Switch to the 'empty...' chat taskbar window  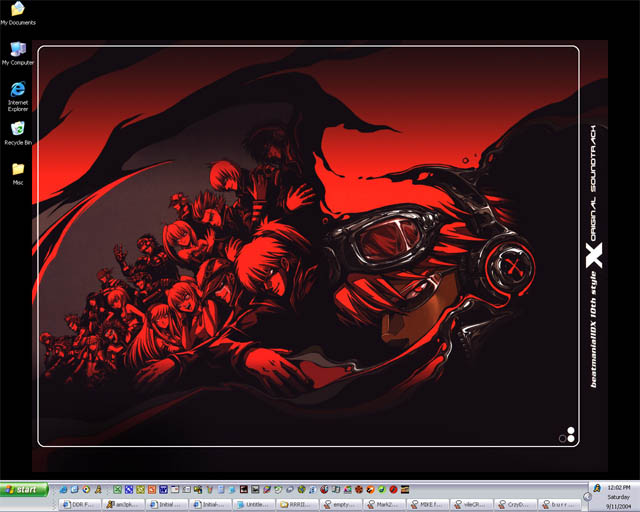(x=342, y=505)
